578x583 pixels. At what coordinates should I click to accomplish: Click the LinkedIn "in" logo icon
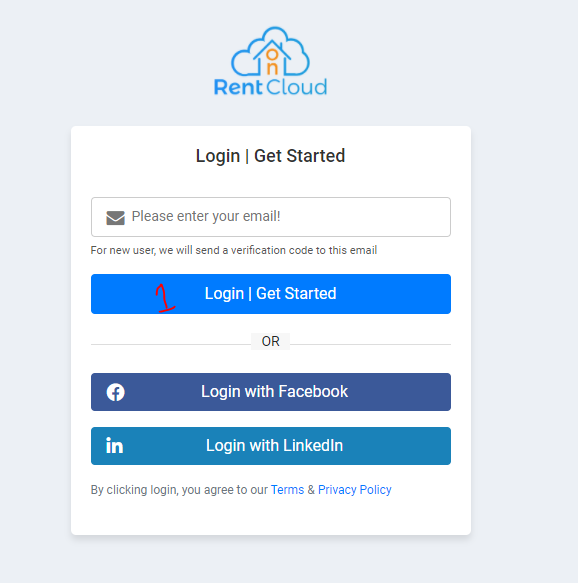pos(114,445)
